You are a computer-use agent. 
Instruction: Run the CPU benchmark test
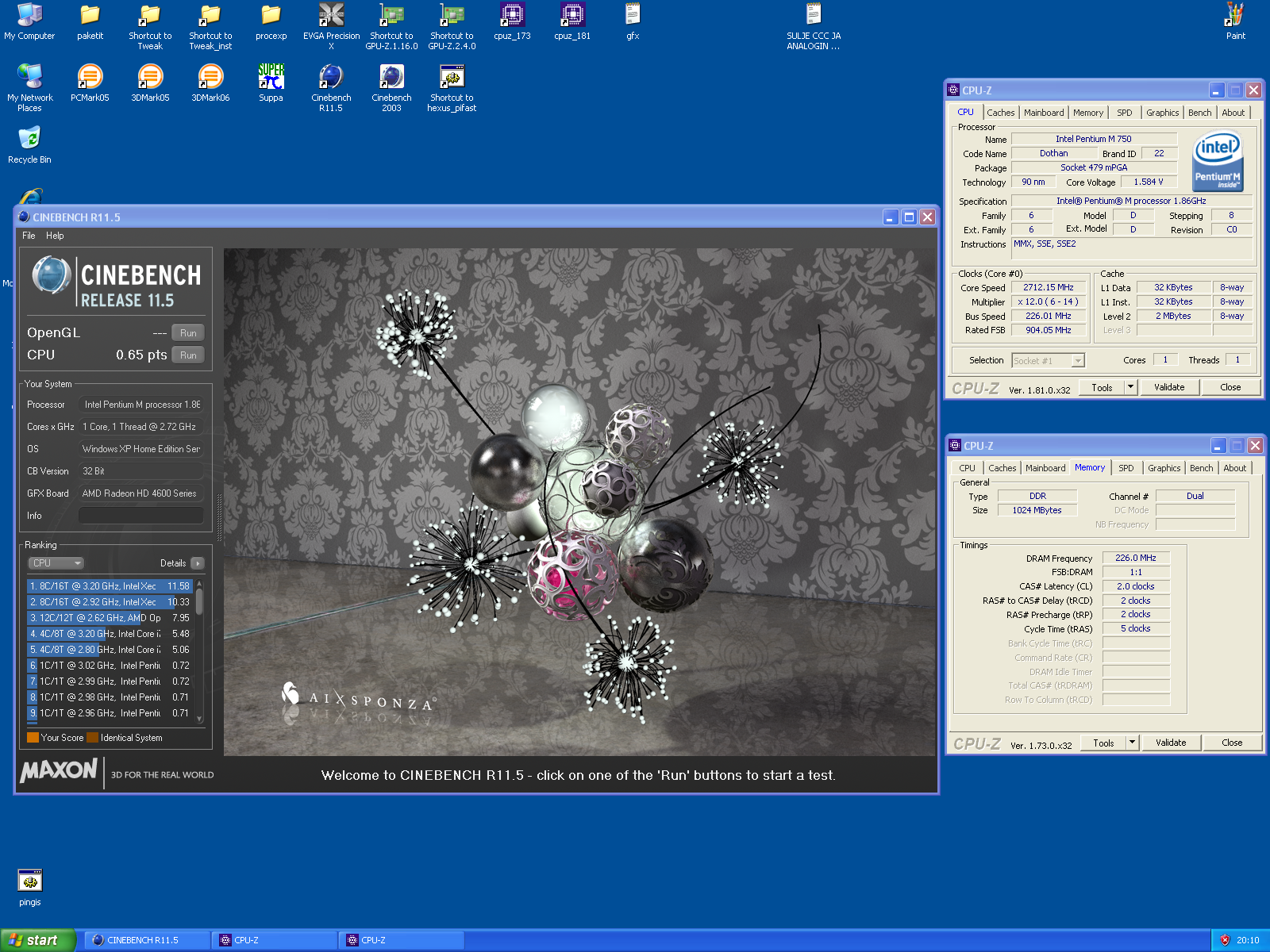(x=188, y=355)
